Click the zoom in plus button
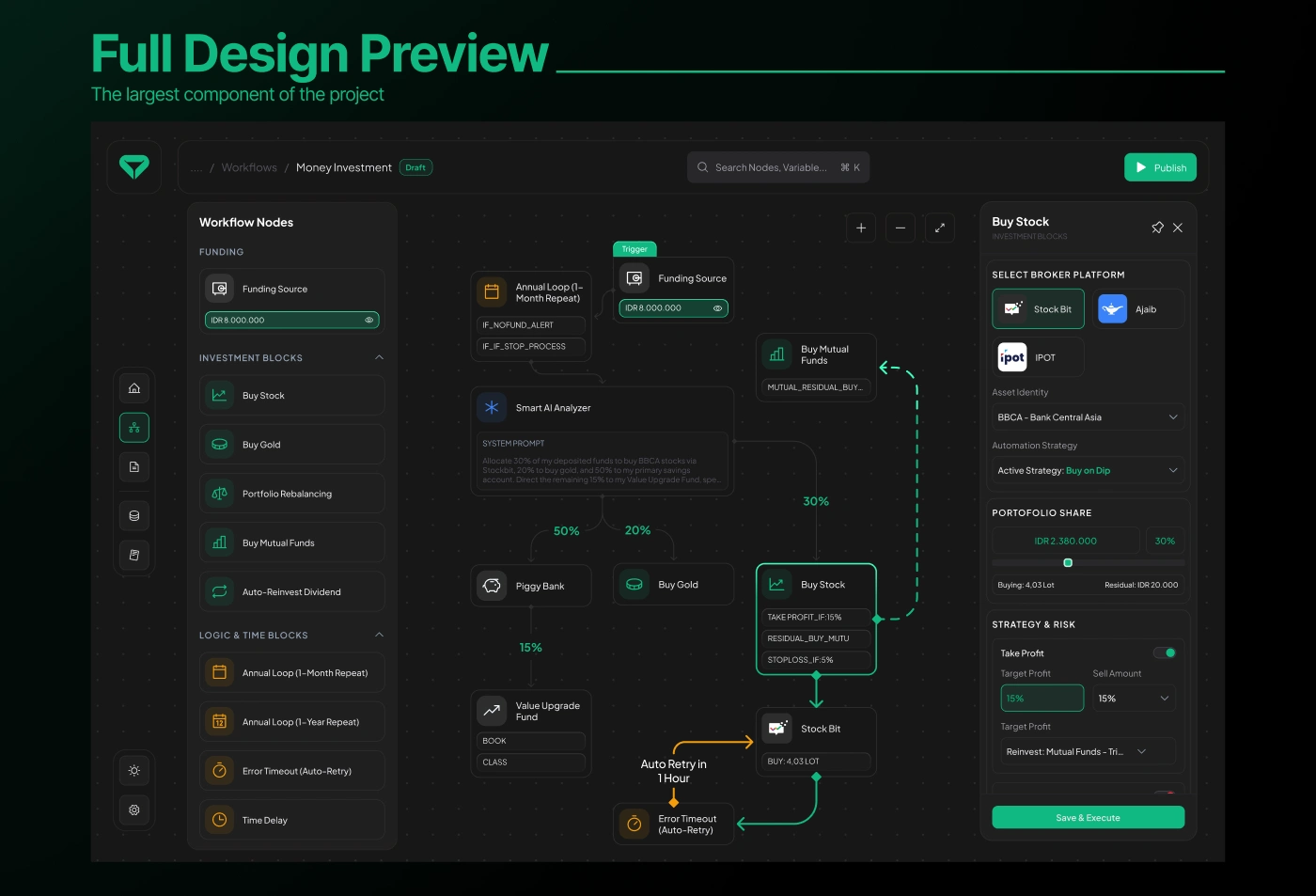Viewport: 1316px width, 896px height. coord(861,228)
